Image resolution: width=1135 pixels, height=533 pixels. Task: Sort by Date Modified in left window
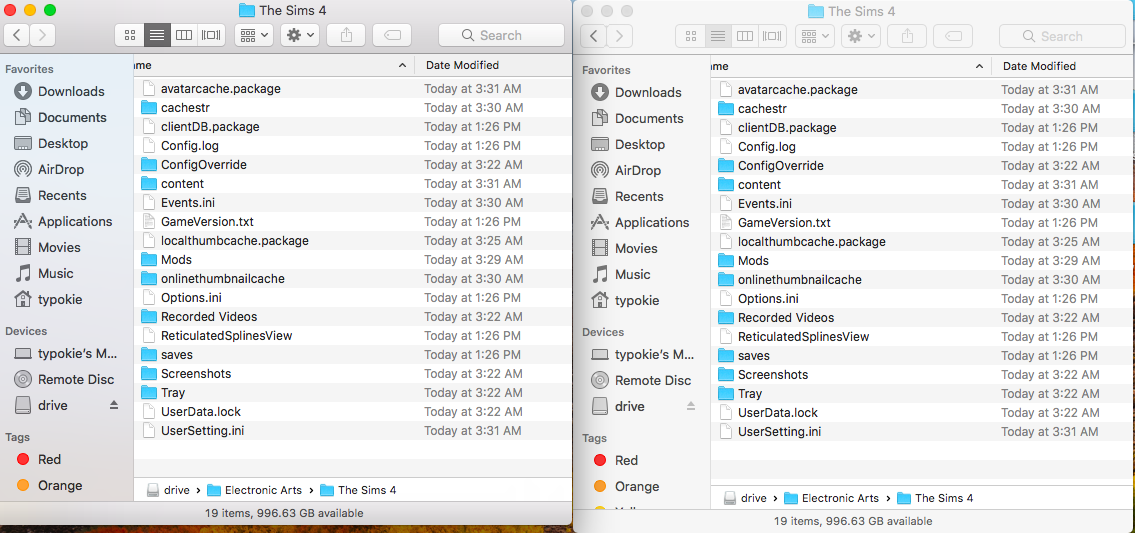(x=462, y=65)
